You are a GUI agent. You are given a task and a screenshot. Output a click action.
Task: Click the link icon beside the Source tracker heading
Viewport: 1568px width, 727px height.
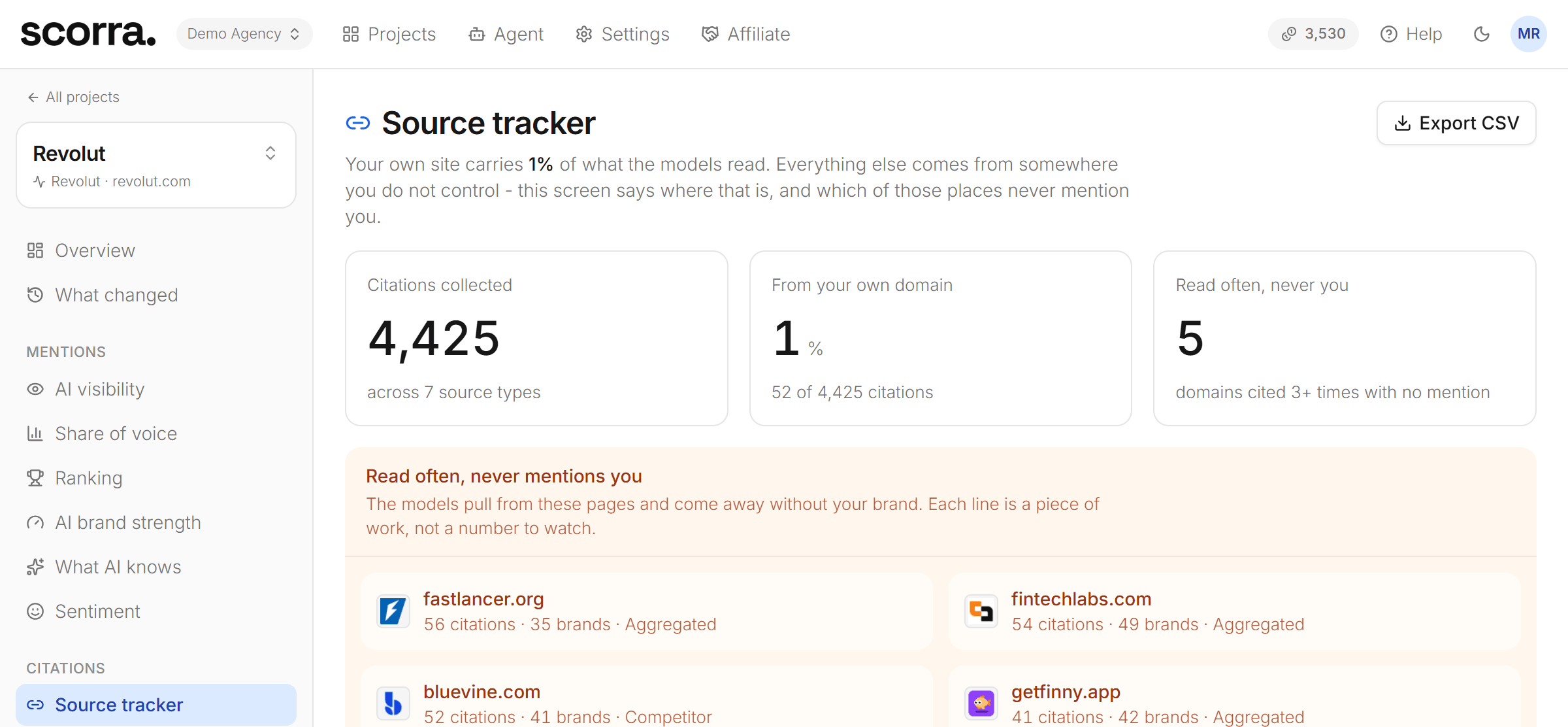[358, 123]
